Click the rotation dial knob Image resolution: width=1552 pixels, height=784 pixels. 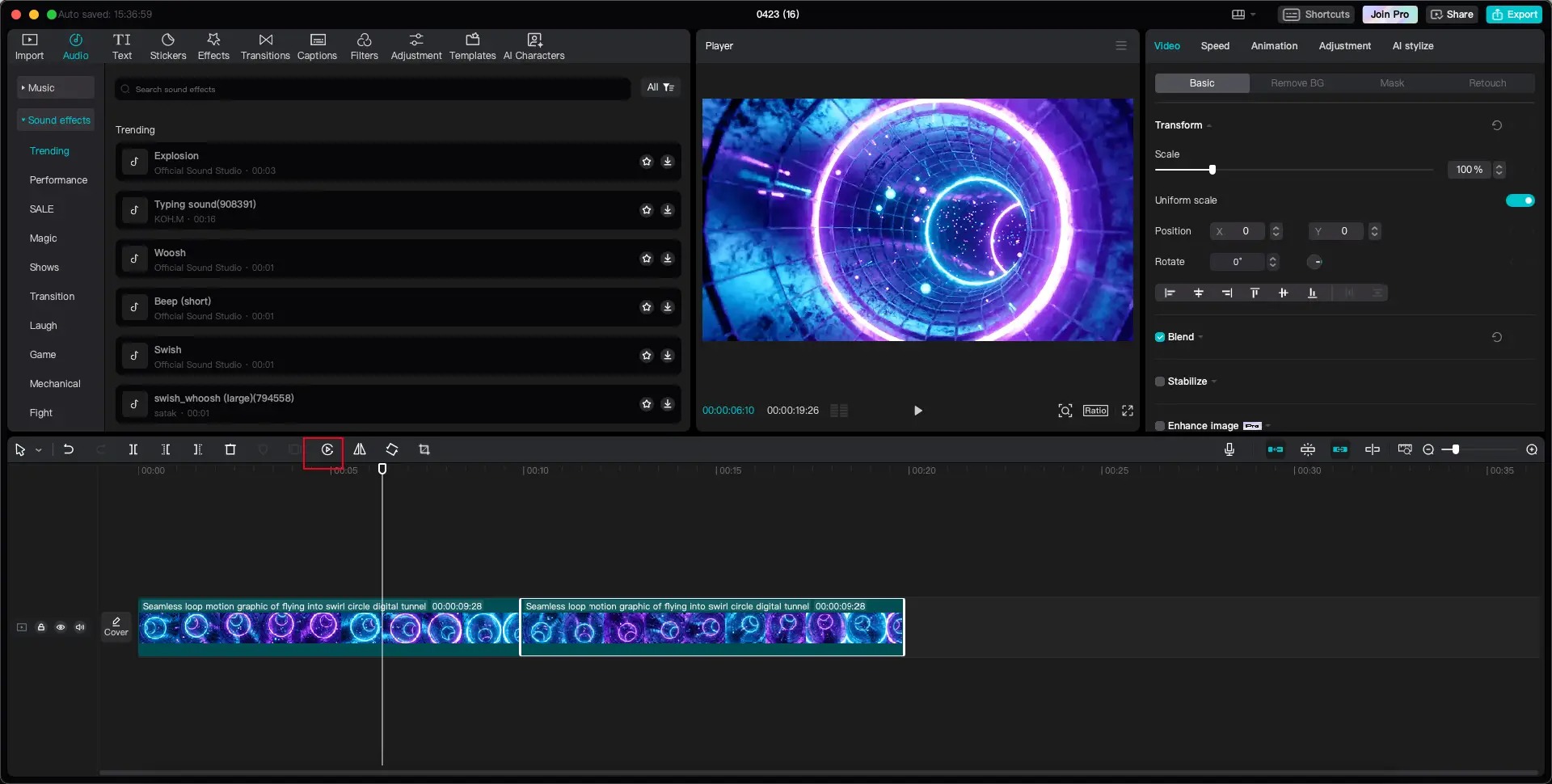[x=1315, y=262]
